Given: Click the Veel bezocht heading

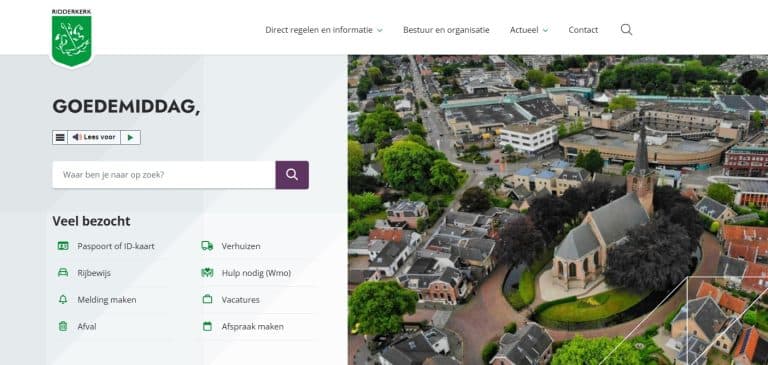Looking at the screenshot, I should point(92,221).
